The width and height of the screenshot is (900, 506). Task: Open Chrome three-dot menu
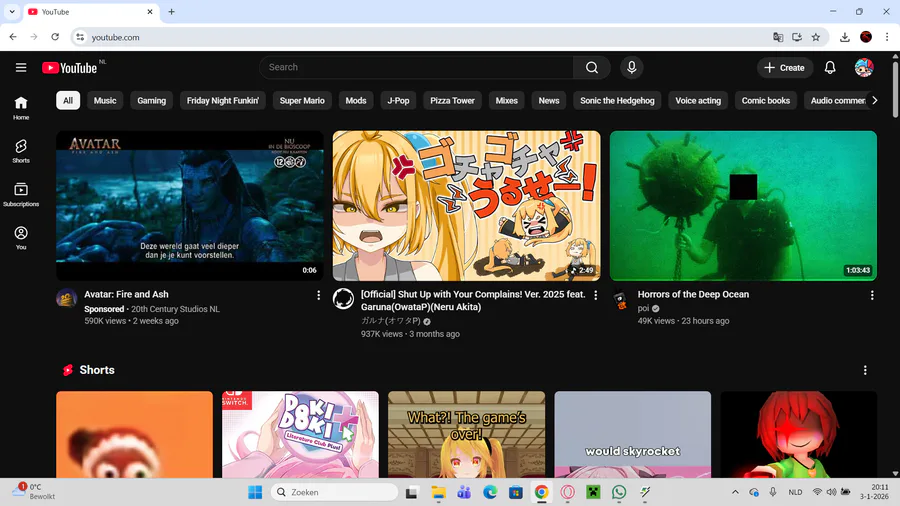[x=887, y=37]
